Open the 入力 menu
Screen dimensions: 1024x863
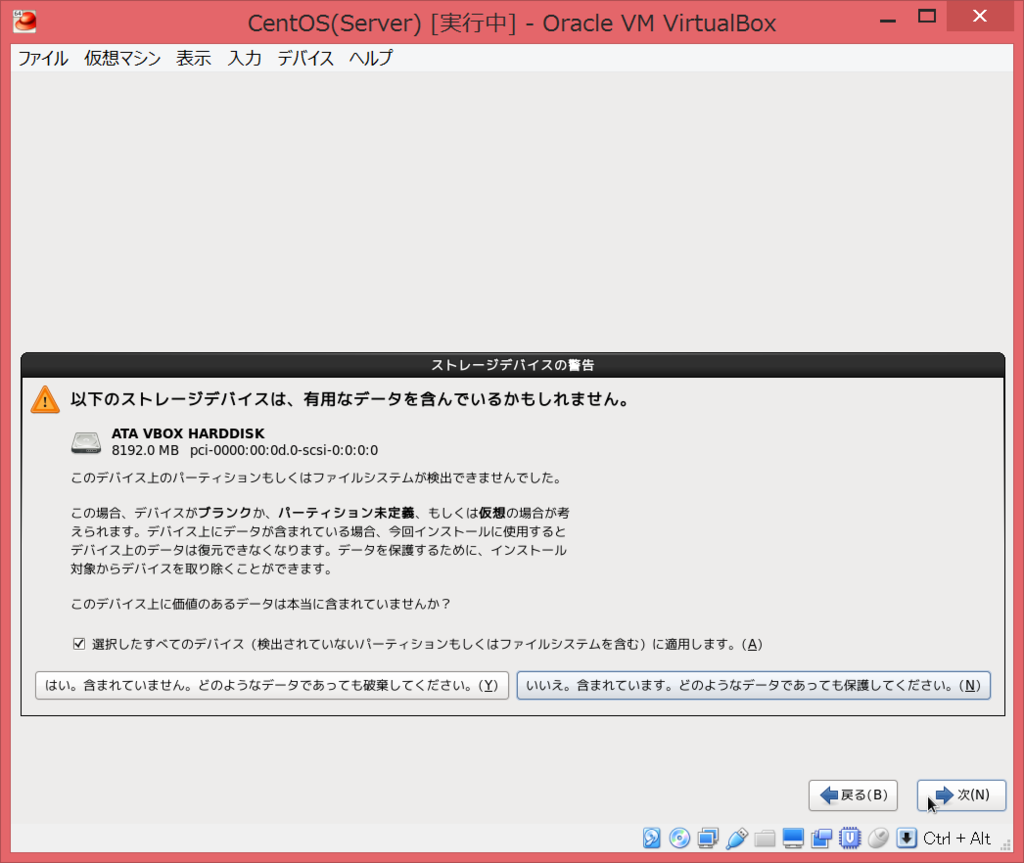(x=244, y=58)
